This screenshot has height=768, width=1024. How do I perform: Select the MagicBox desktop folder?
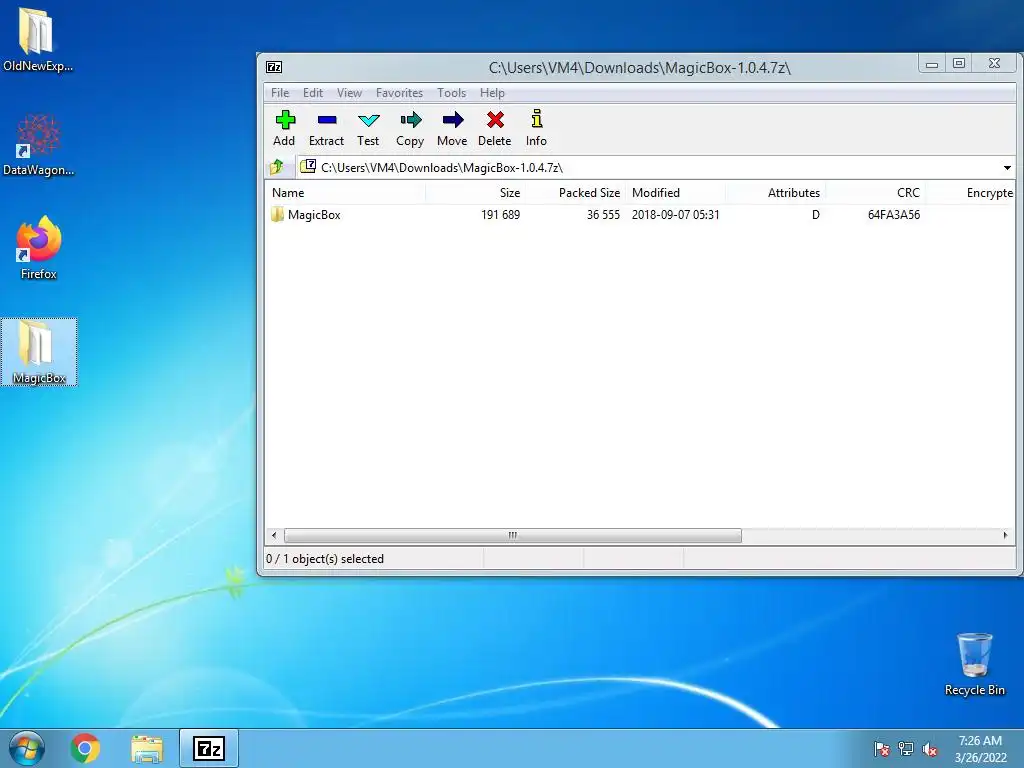(39, 352)
